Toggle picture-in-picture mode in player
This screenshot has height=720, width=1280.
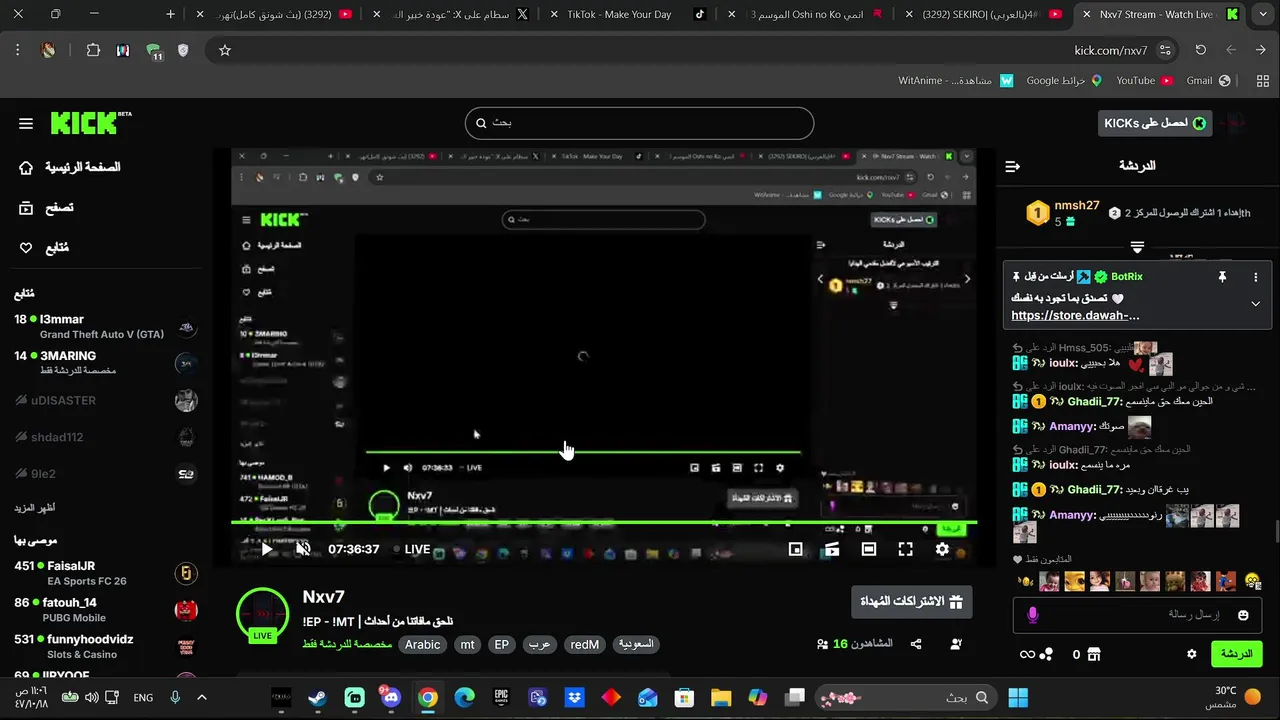(x=796, y=549)
